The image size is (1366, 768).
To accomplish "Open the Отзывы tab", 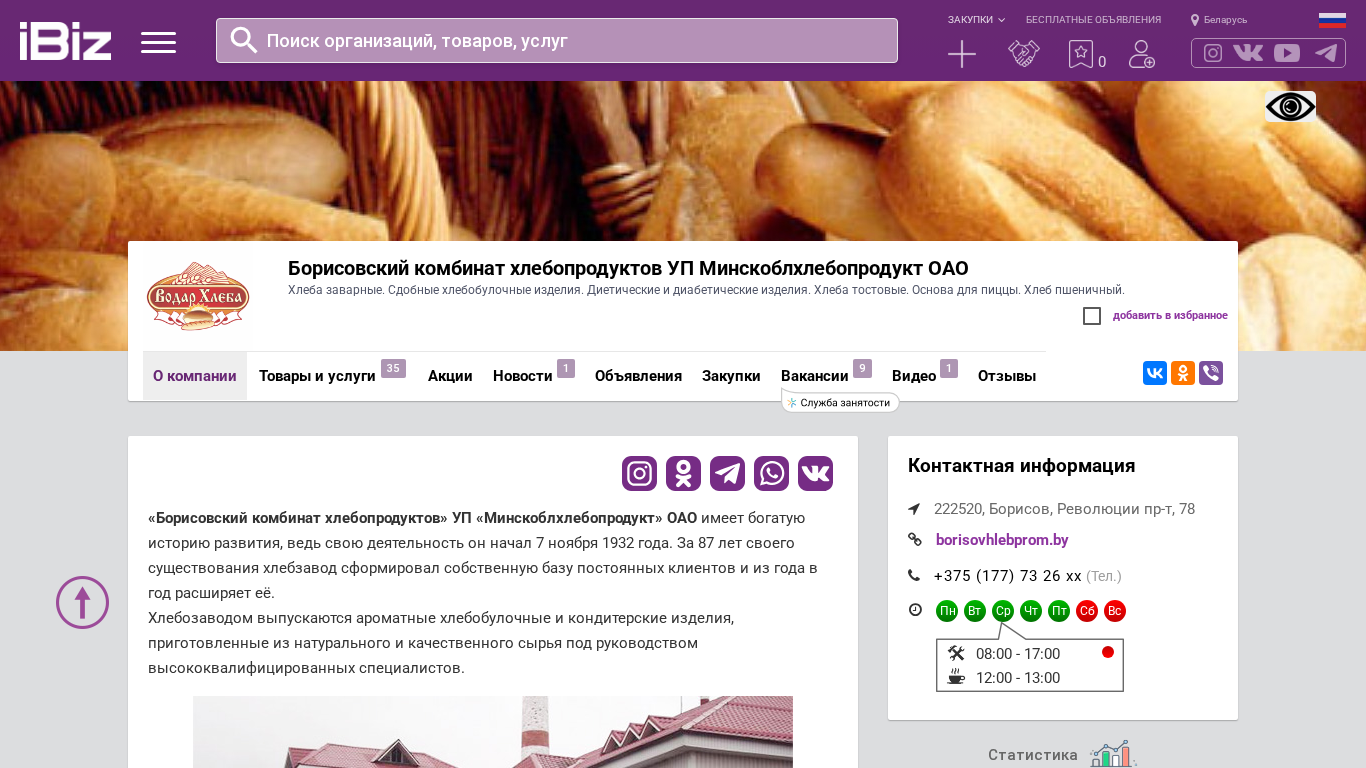I will [1007, 376].
